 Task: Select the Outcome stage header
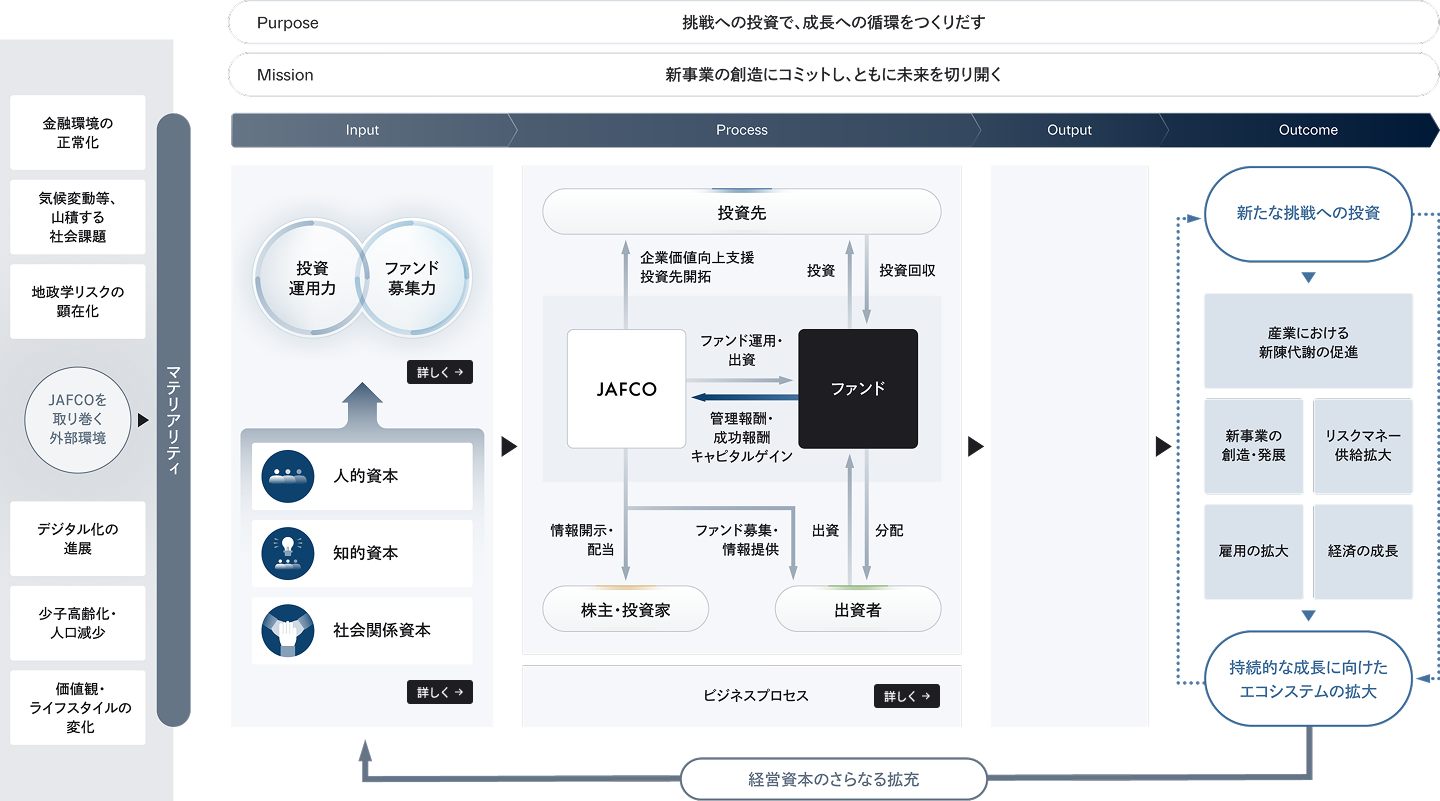(1300, 130)
